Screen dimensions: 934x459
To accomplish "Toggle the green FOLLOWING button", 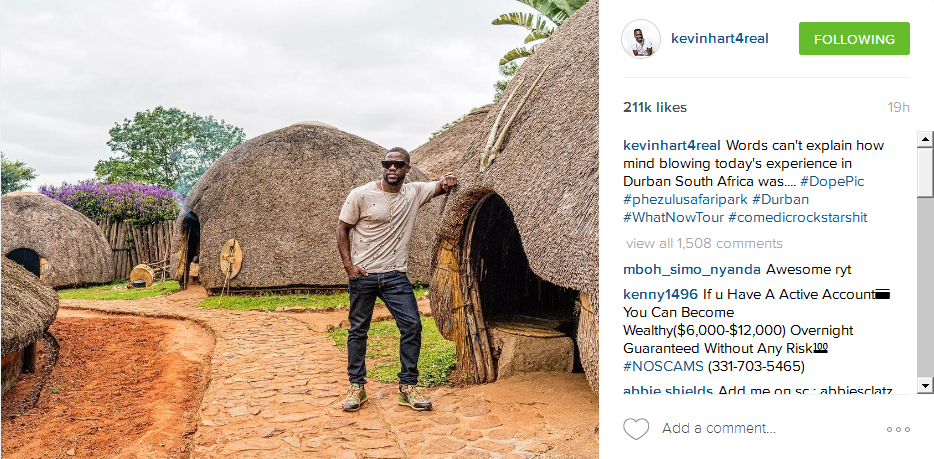I will [x=854, y=39].
